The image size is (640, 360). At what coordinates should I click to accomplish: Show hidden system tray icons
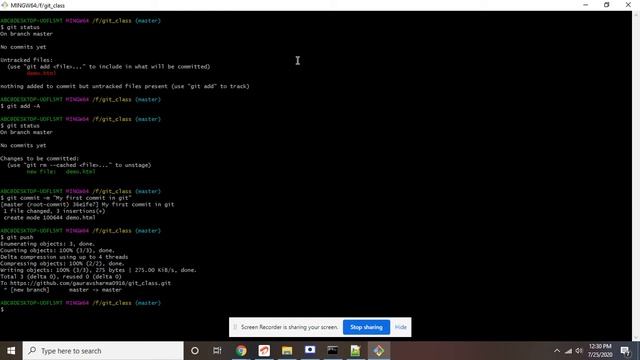tap(557, 351)
